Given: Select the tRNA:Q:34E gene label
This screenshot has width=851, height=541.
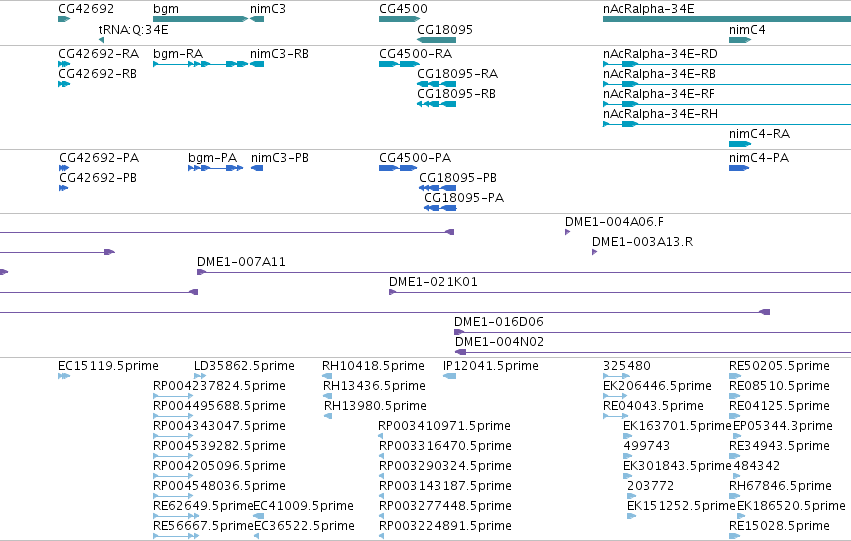Looking at the screenshot, I should pos(134,29).
